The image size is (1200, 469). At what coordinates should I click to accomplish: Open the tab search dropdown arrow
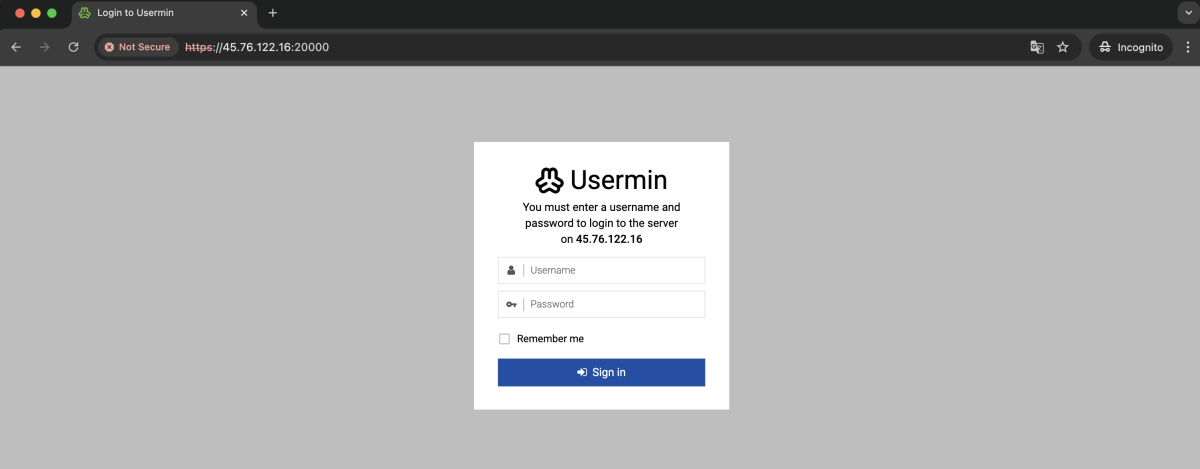(1185, 13)
